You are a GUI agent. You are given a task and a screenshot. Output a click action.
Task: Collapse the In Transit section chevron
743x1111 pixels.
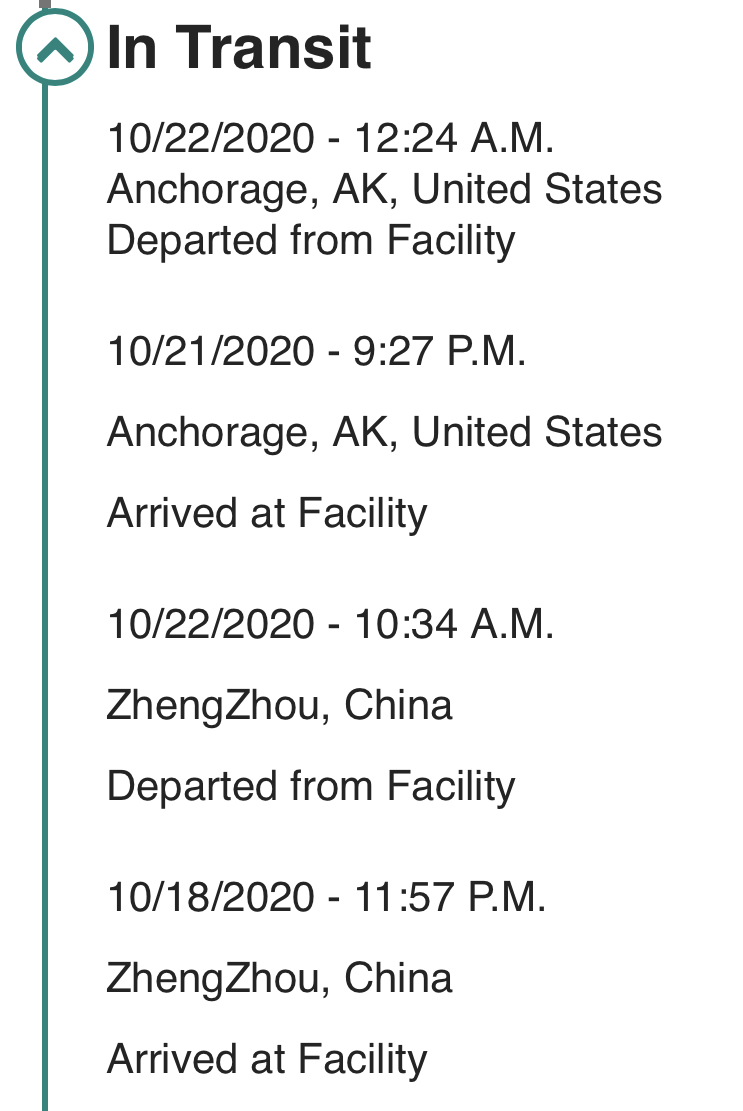[x=55, y=47]
